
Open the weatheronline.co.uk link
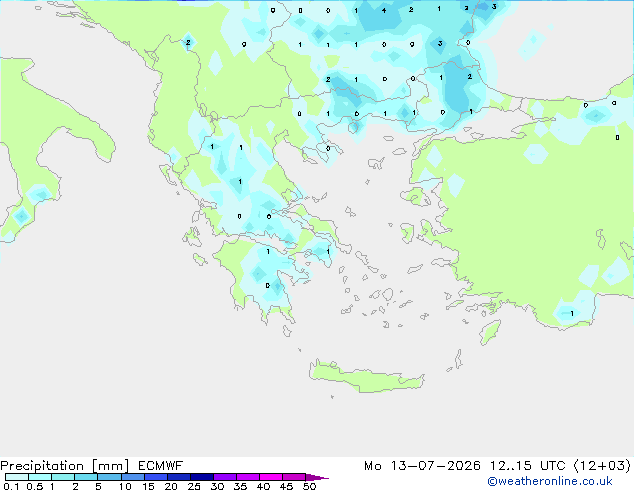click(x=550, y=481)
